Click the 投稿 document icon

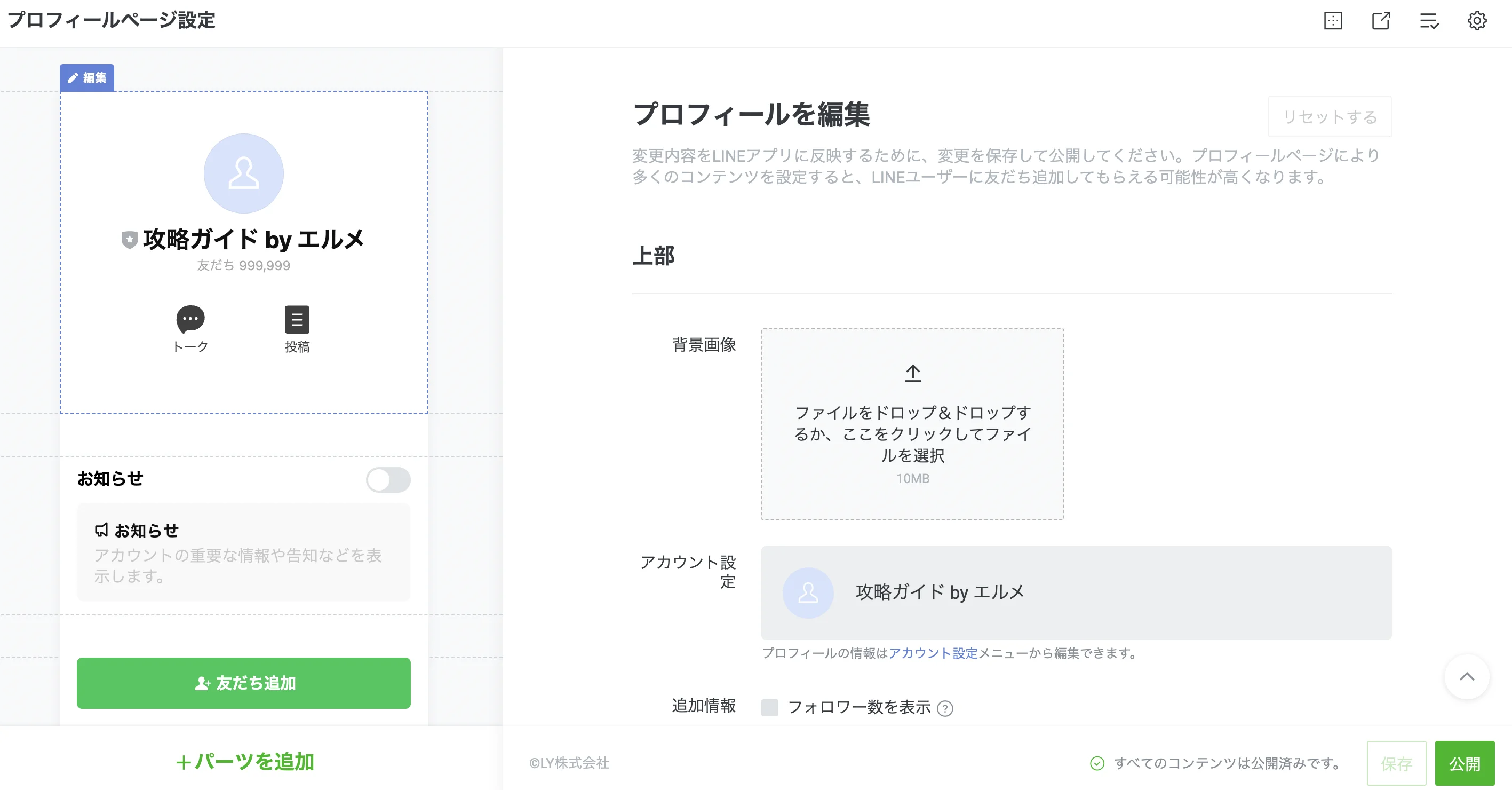tap(297, 320)
